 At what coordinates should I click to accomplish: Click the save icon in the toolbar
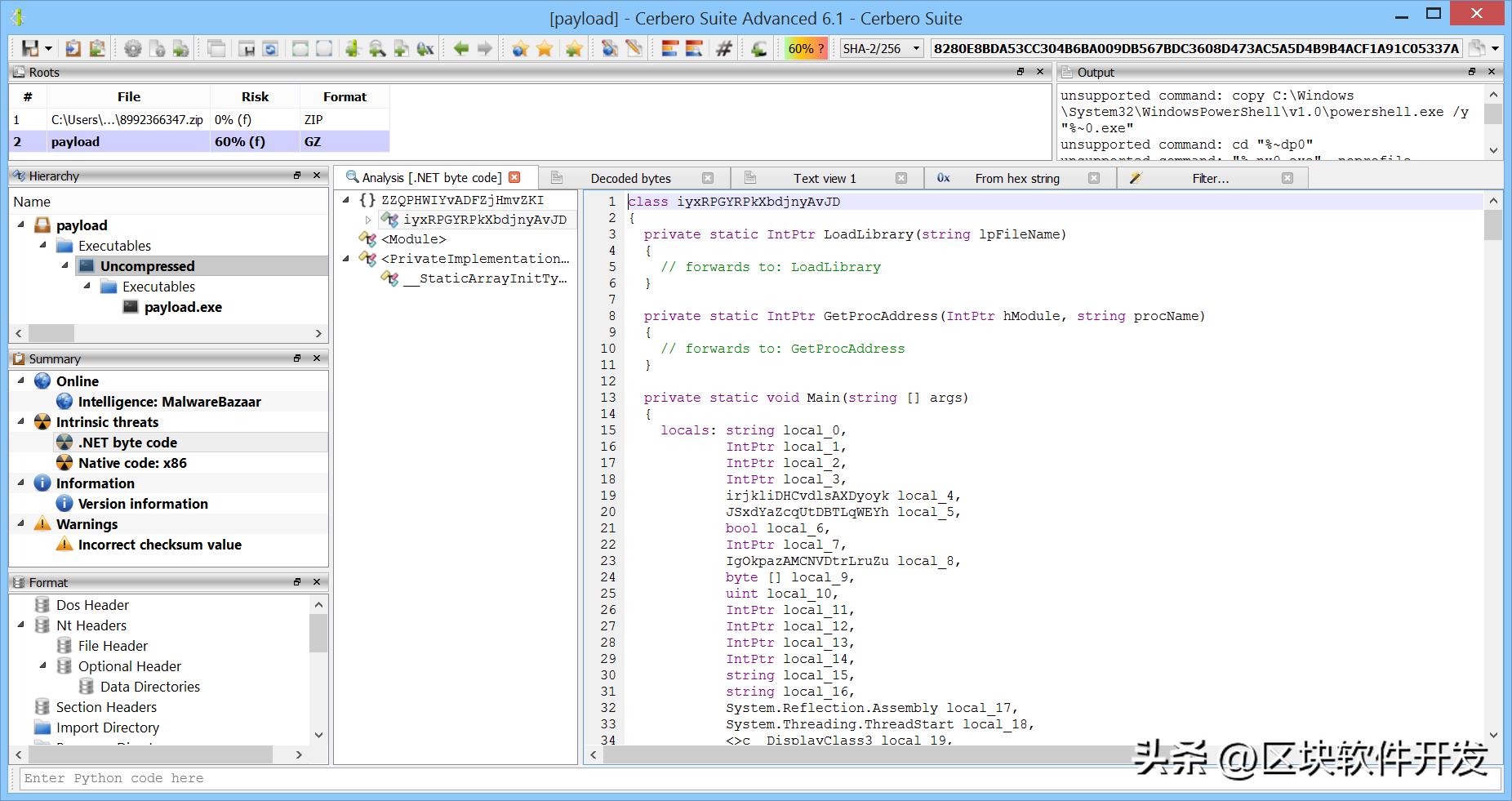(30, 49)
